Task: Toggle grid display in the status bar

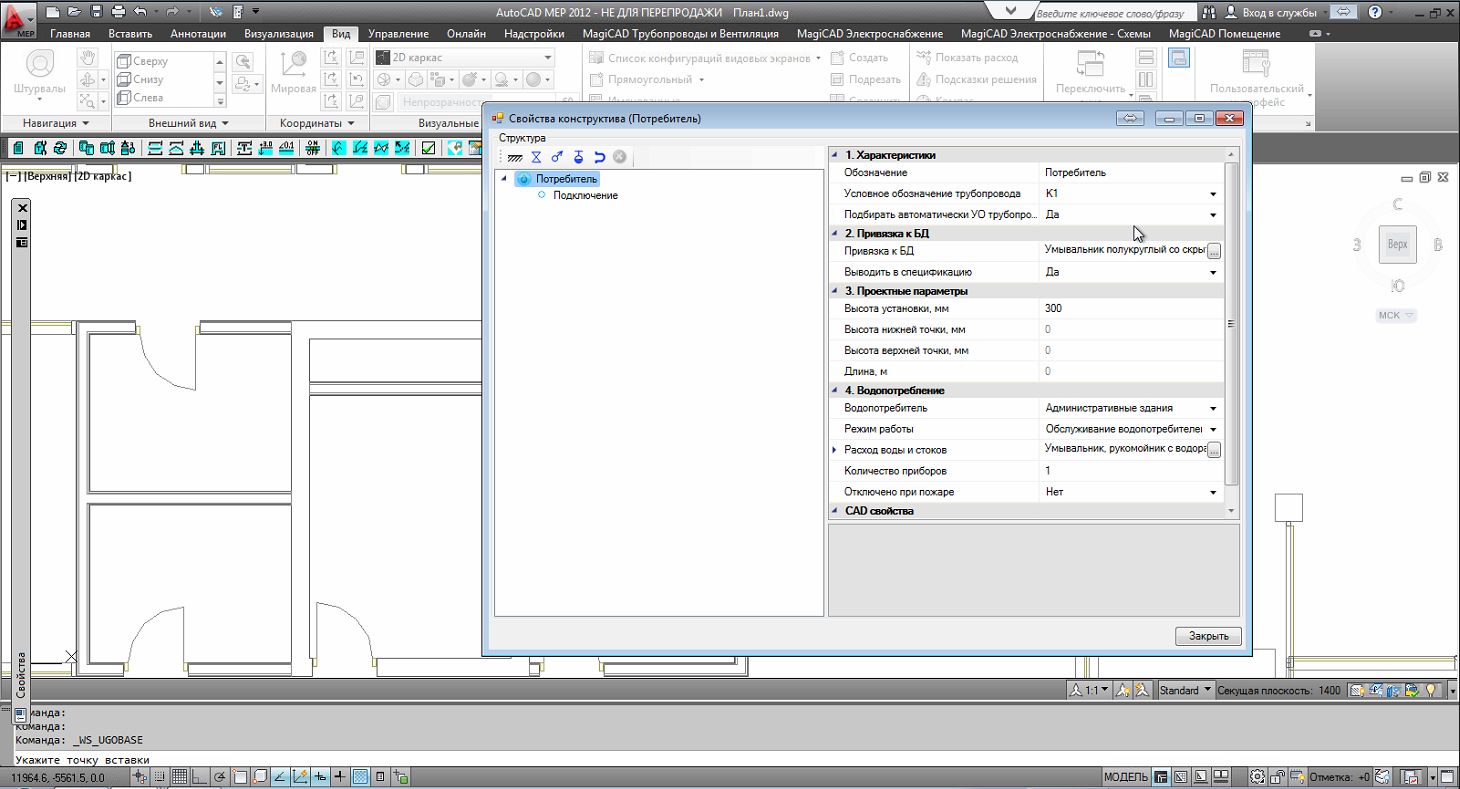Action: [x=180, y=777]
